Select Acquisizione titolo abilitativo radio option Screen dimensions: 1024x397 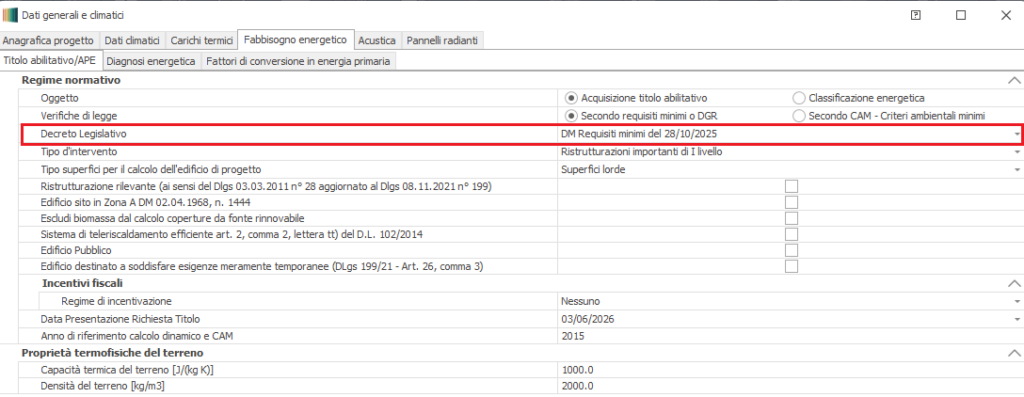[571, 98]
